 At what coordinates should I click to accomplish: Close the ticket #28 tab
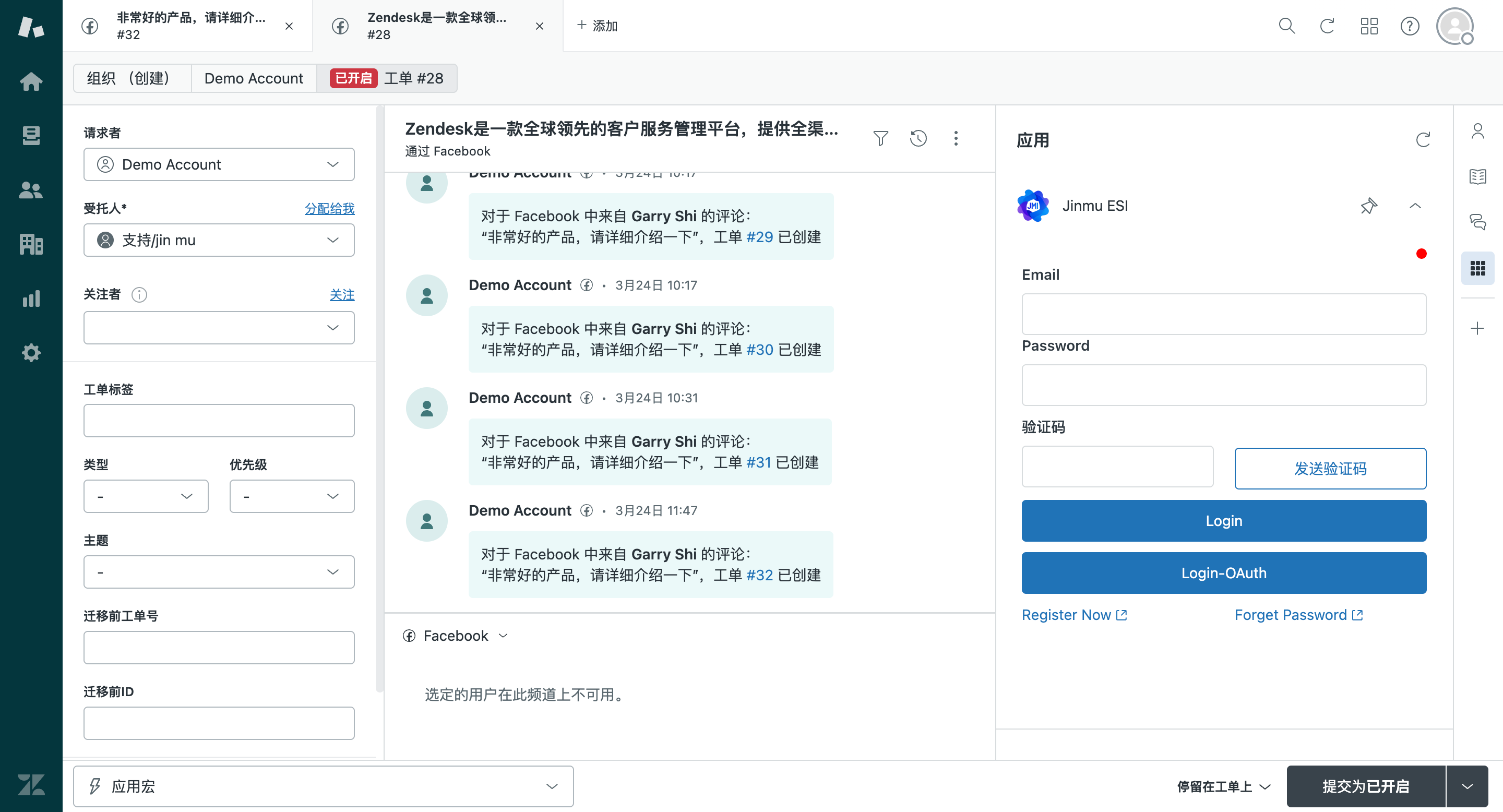(540, 26)
